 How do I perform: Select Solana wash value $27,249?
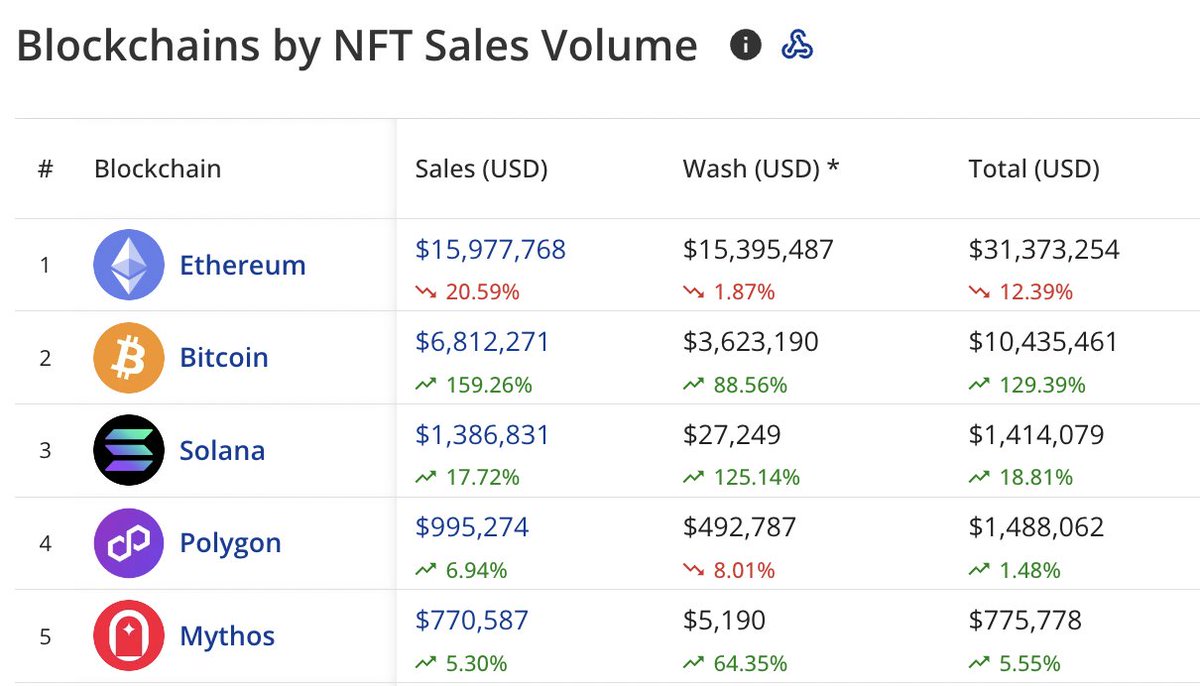tap(732, 434)
